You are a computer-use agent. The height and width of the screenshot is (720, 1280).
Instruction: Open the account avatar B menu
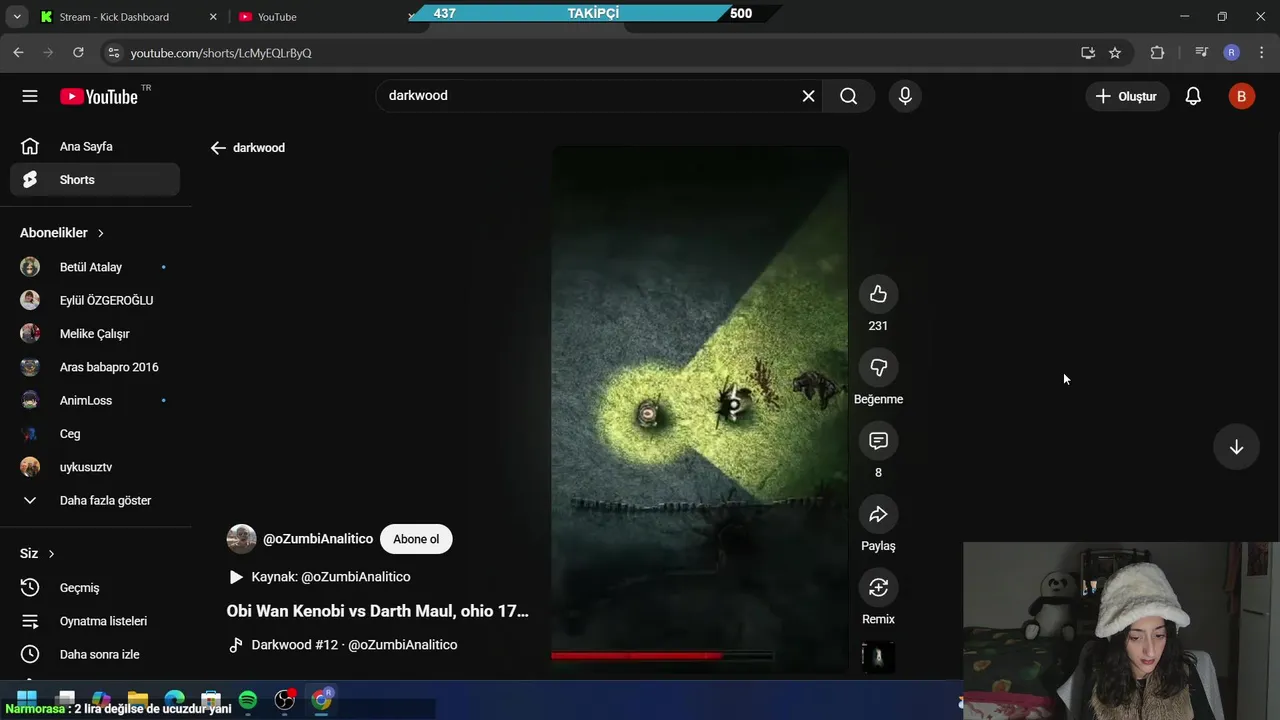[1241, 96]
